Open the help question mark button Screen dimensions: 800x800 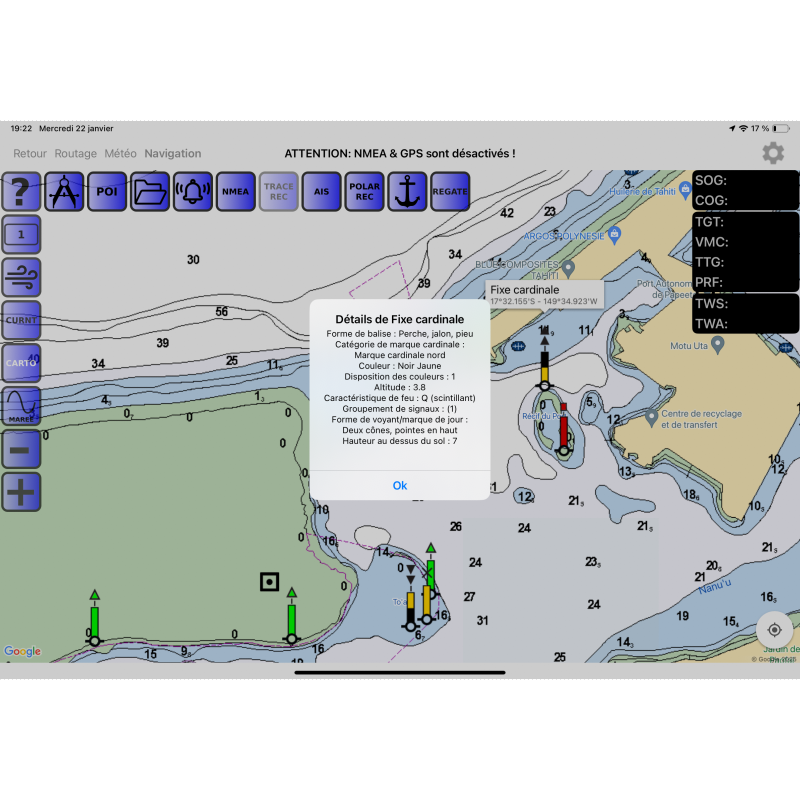click(21, 191)
